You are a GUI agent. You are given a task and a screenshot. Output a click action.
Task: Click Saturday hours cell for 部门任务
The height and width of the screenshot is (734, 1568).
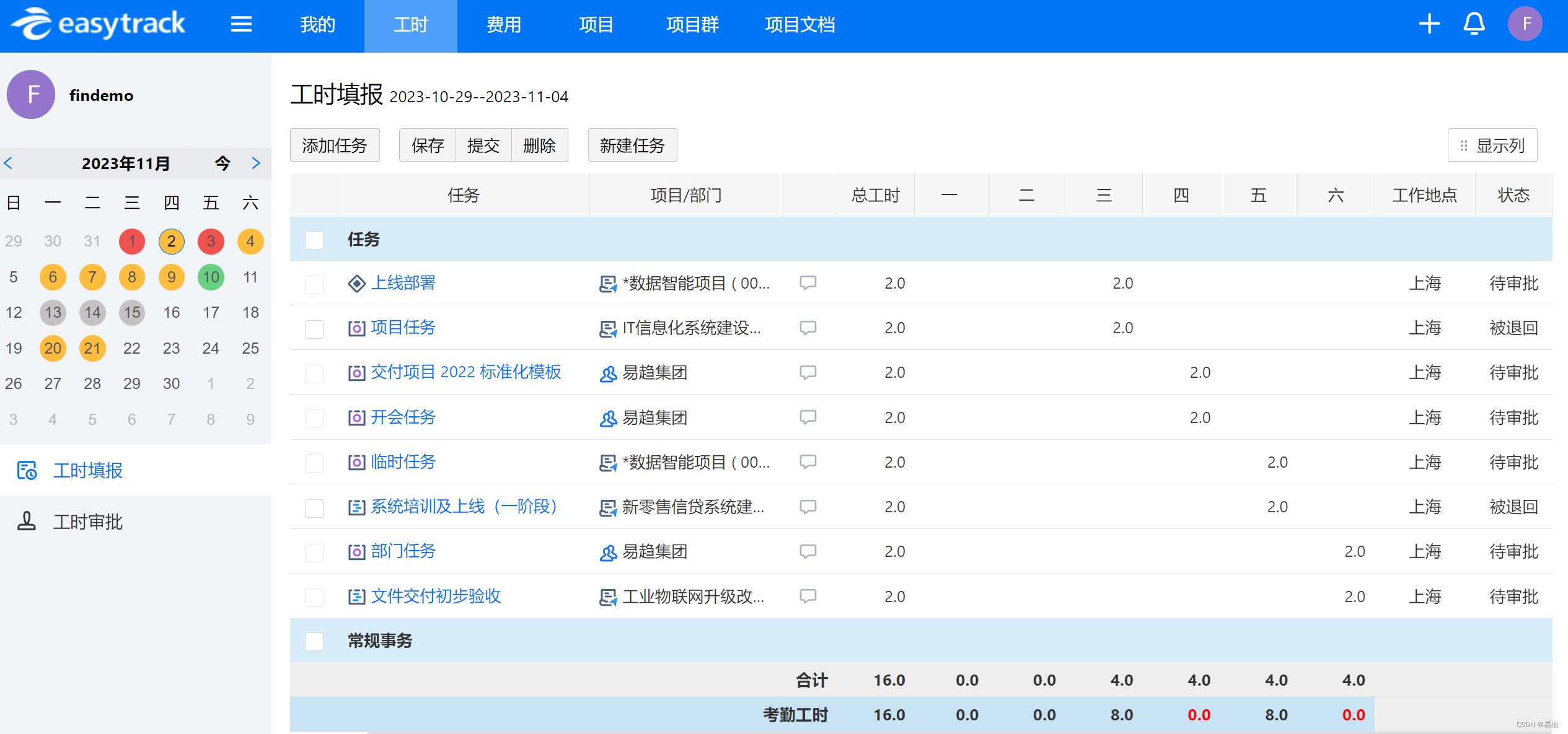click(x=1336, y=551)
